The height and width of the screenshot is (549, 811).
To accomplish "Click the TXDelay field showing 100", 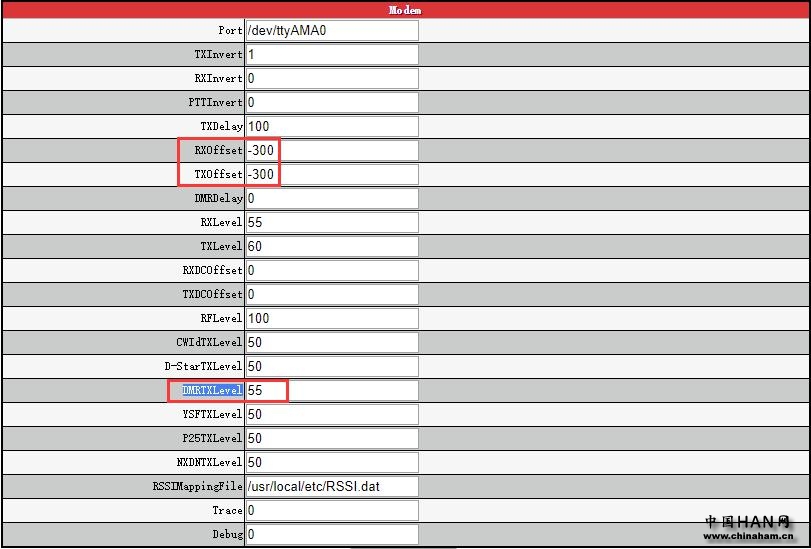I will pos(331,126).
